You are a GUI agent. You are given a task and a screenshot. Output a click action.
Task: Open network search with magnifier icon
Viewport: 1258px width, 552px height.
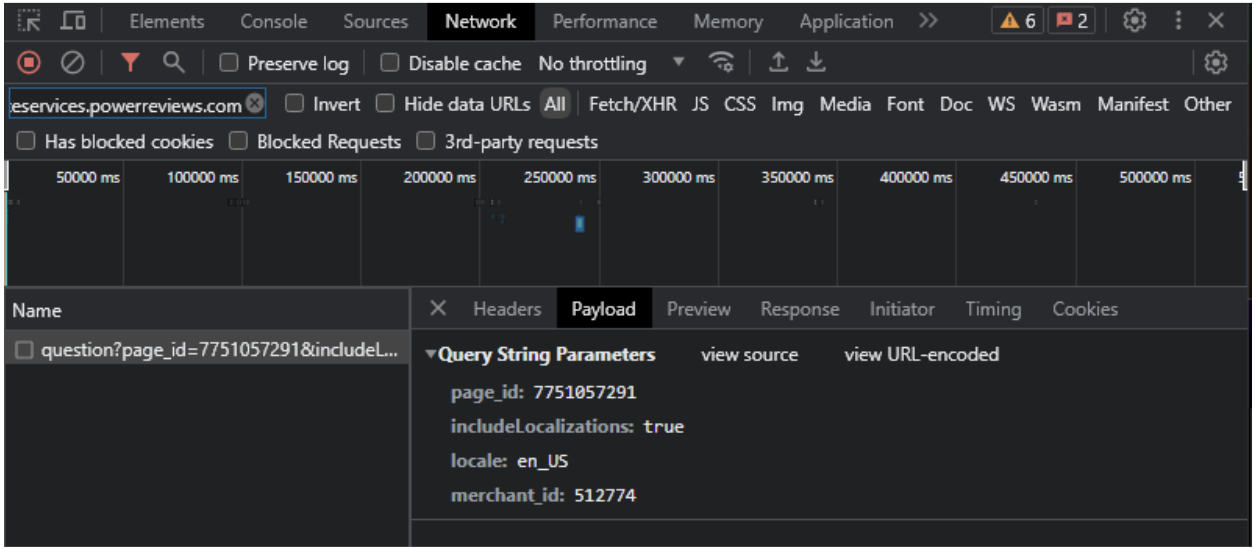click(174, 63)
